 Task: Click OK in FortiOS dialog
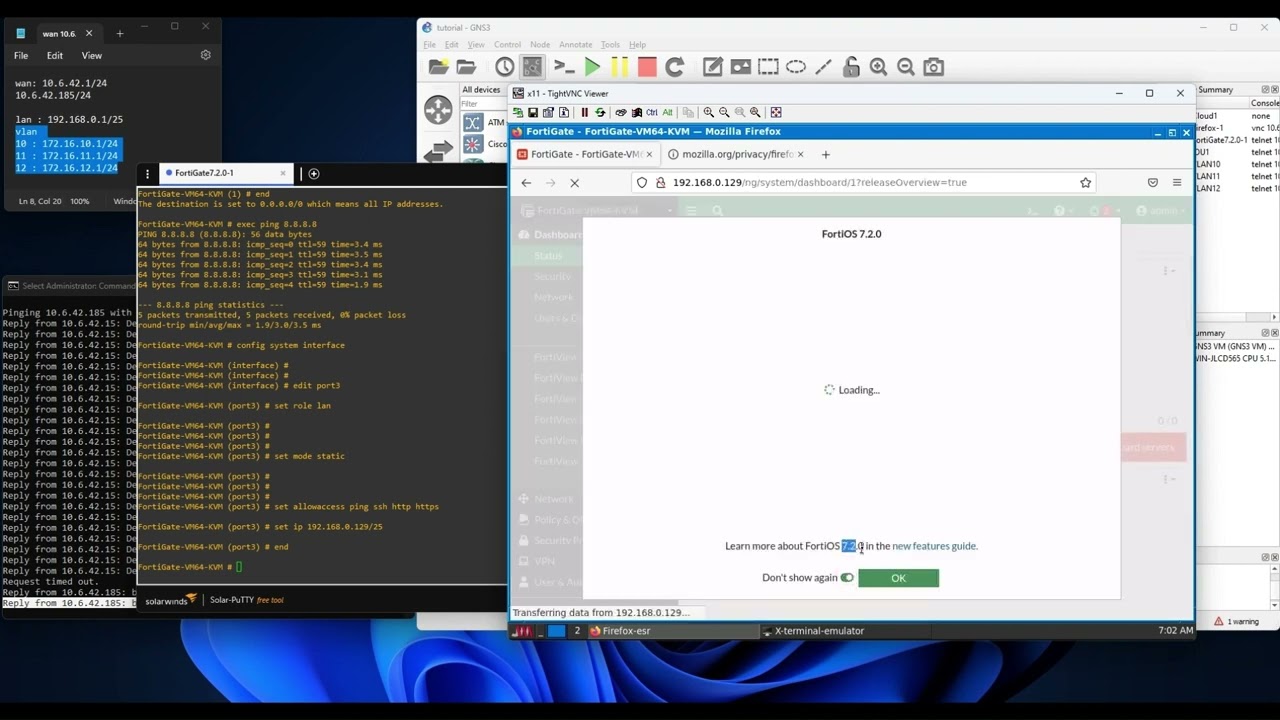tap(898, 578)
